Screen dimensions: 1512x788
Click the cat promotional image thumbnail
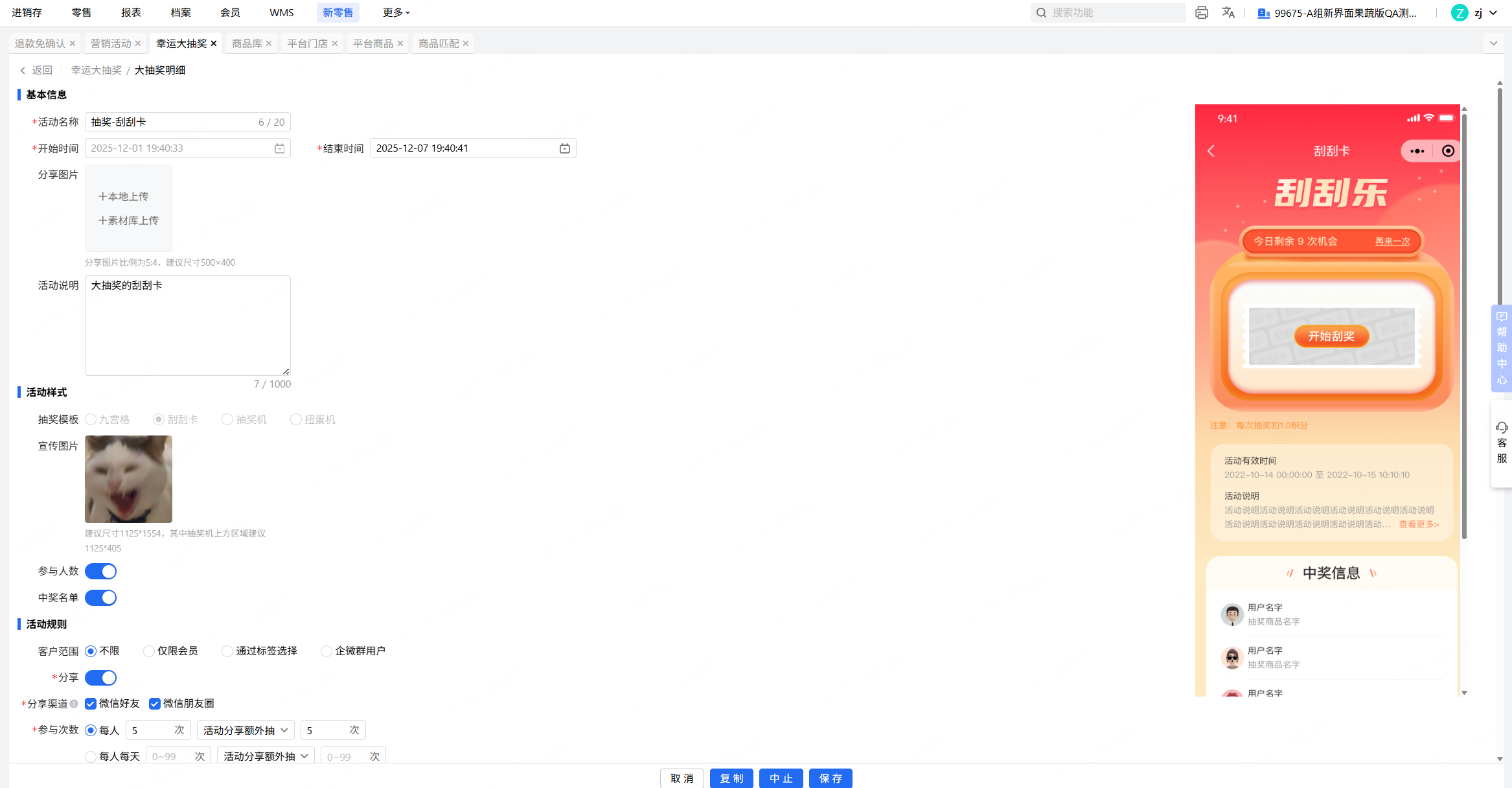click(128, 479)
